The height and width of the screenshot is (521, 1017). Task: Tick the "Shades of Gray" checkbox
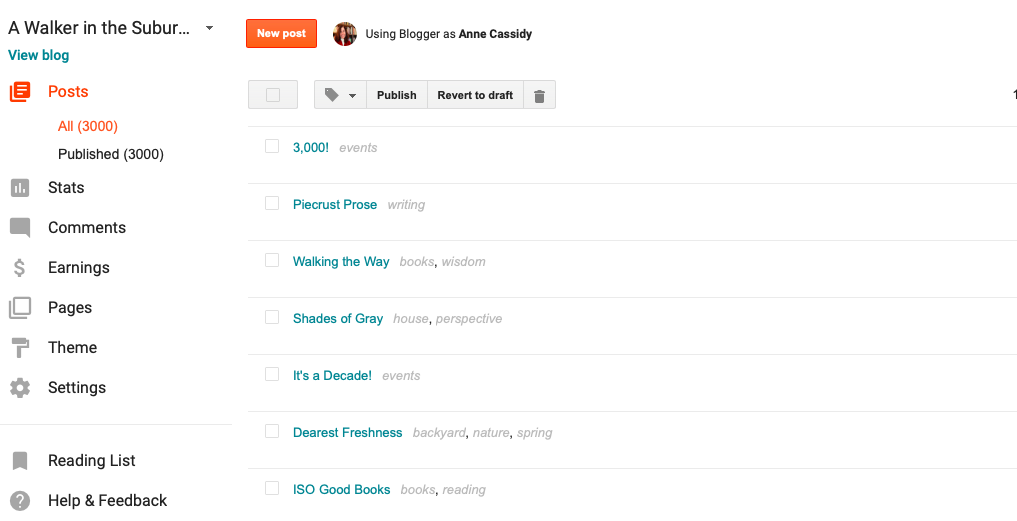pos(272,317)
